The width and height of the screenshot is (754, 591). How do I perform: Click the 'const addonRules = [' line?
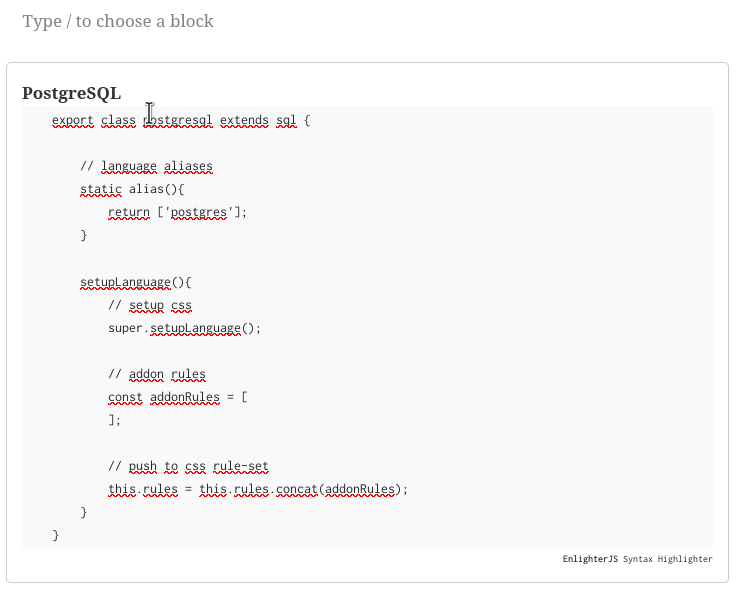pyautogui.click(x=177, y=398)
